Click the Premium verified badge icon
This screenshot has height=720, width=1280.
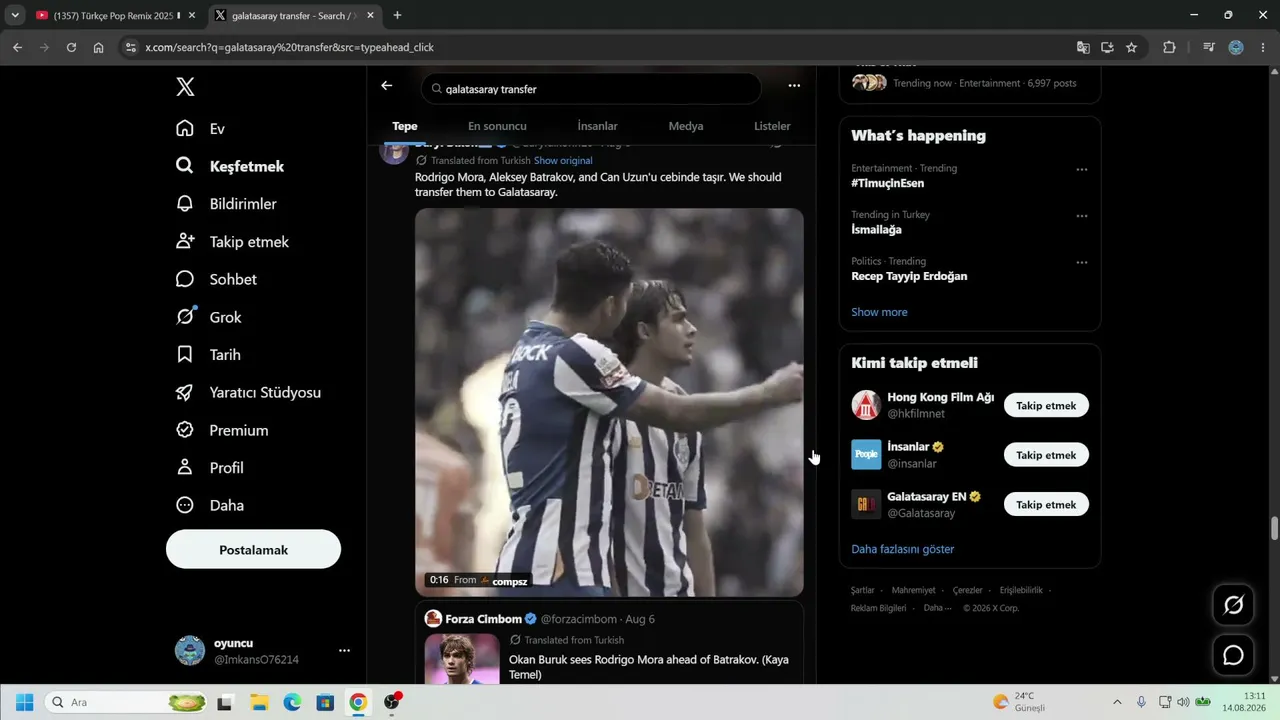tap(185, 430)
